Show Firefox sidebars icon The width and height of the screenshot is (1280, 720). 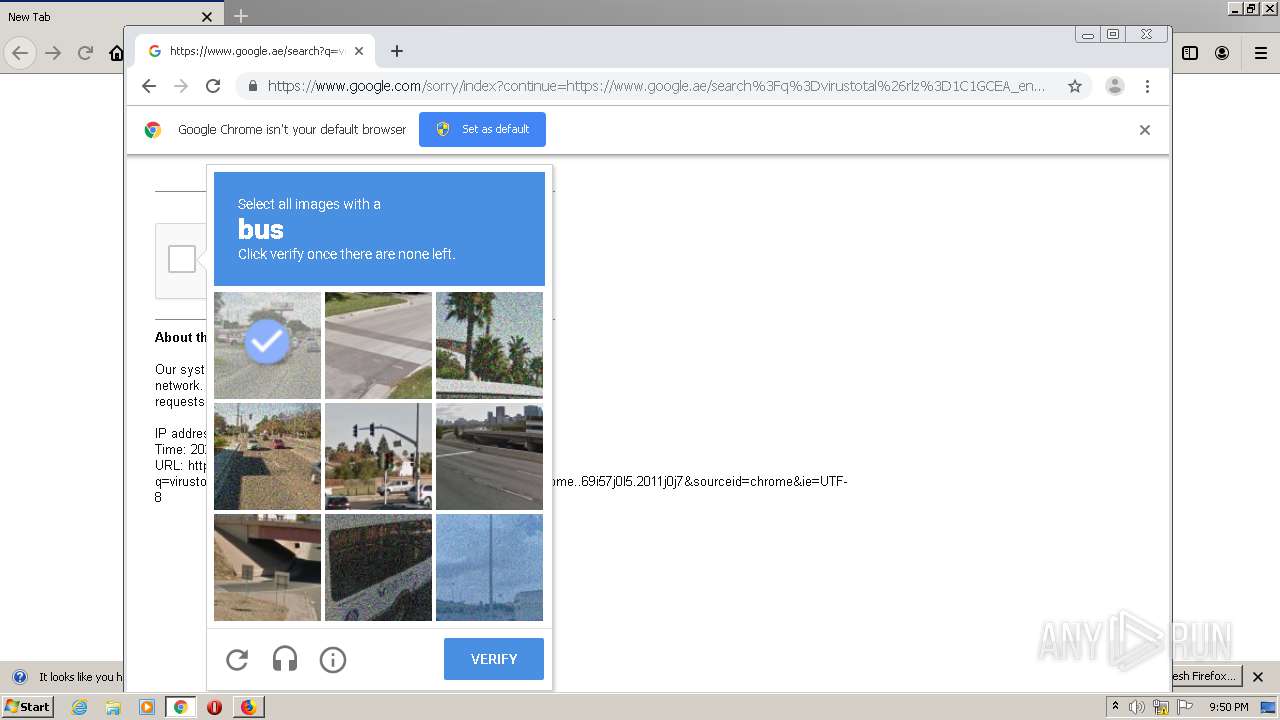pos(1190,53)
